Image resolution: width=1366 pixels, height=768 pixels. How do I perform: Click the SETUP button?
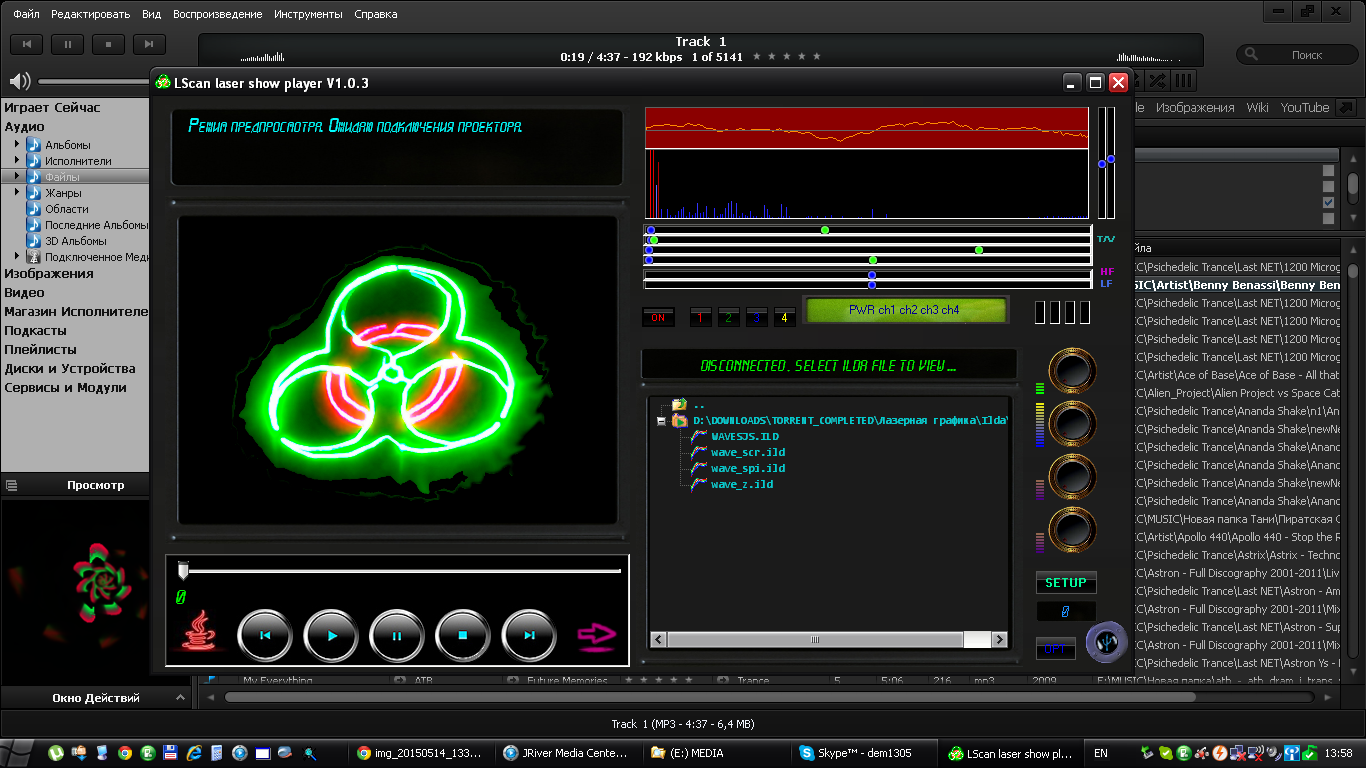[x=1066, y=583]
